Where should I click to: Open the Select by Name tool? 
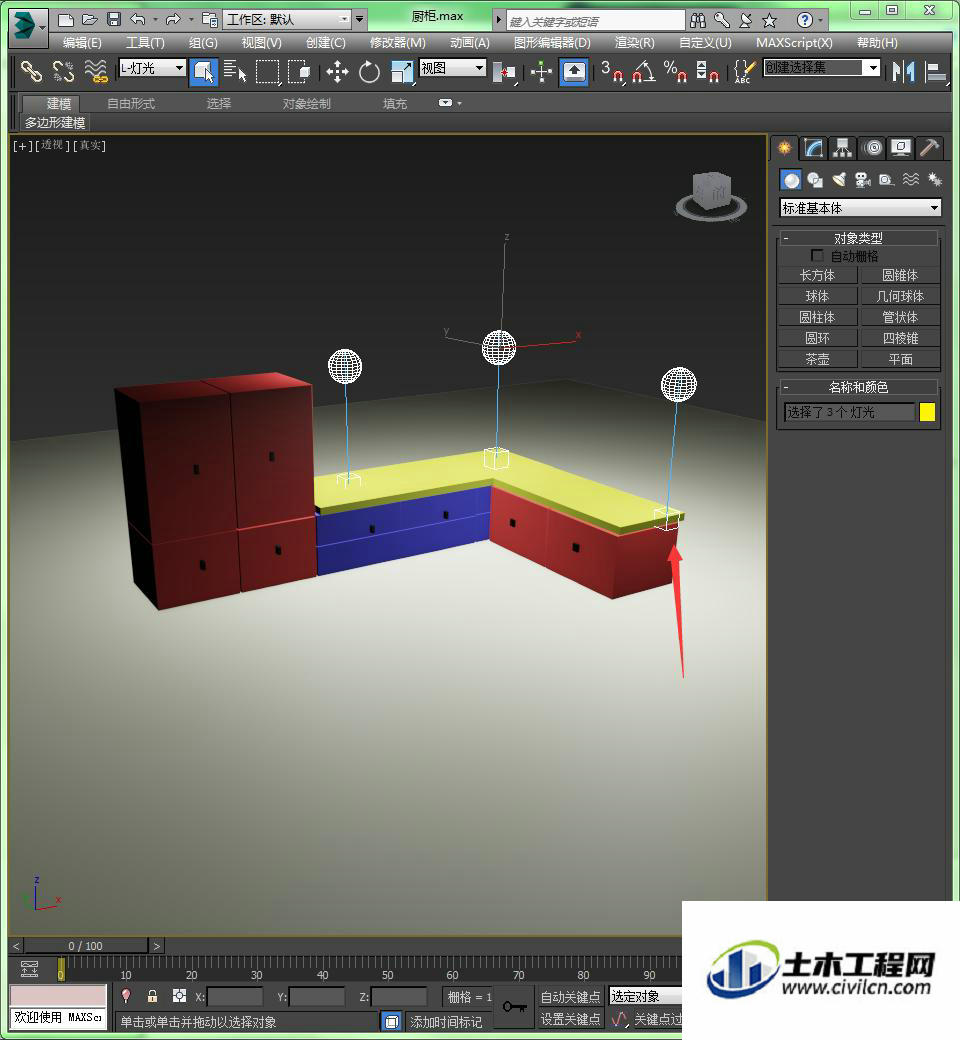[234, 71]
